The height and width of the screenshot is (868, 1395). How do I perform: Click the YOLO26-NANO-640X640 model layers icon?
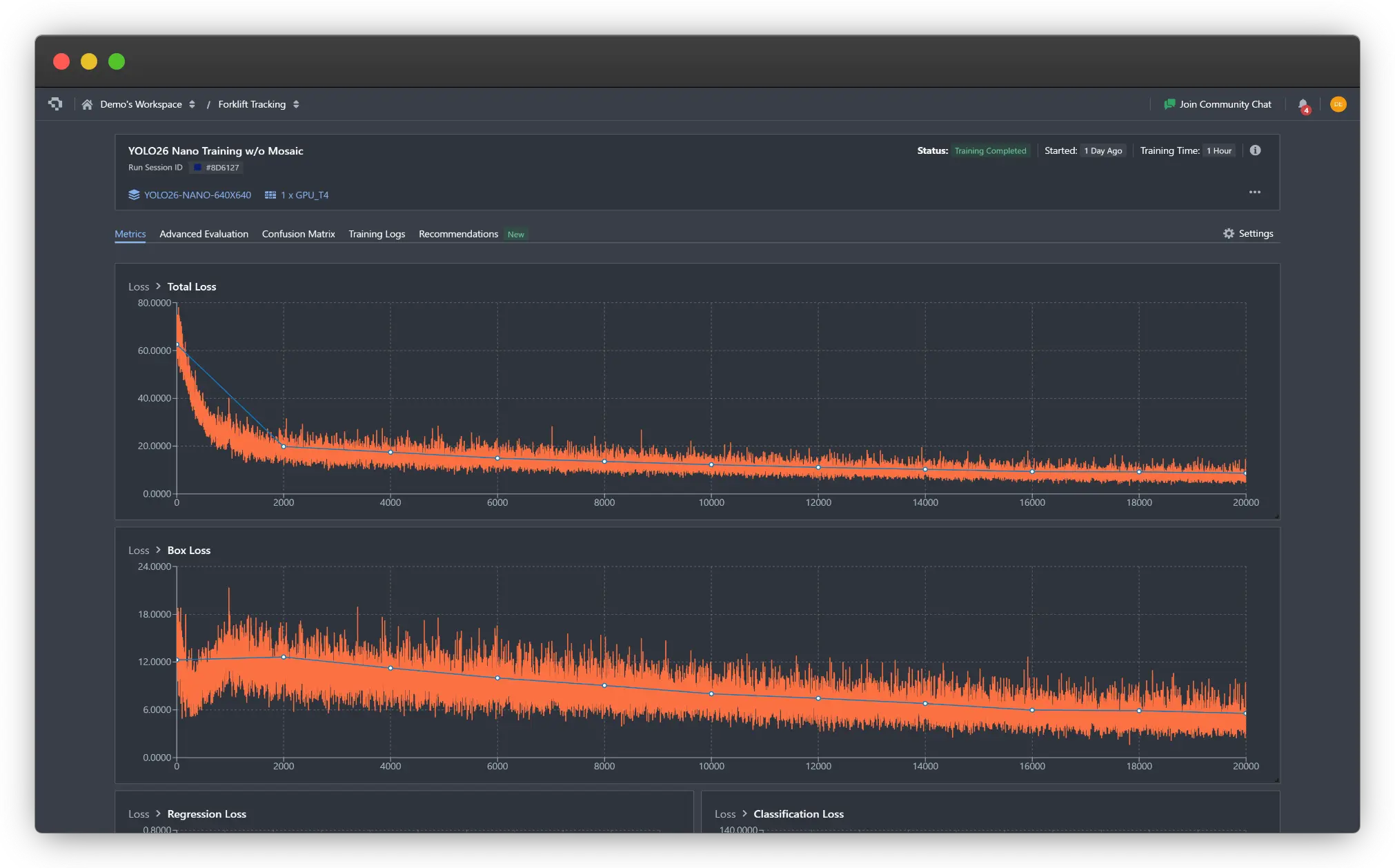click(x=134, y=195)
